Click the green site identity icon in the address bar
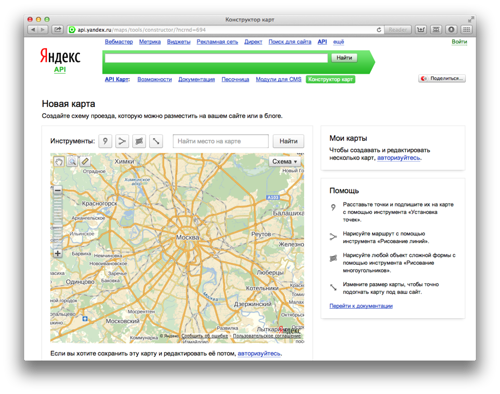Viewport: 500px width, 394px height. point(72,30)
